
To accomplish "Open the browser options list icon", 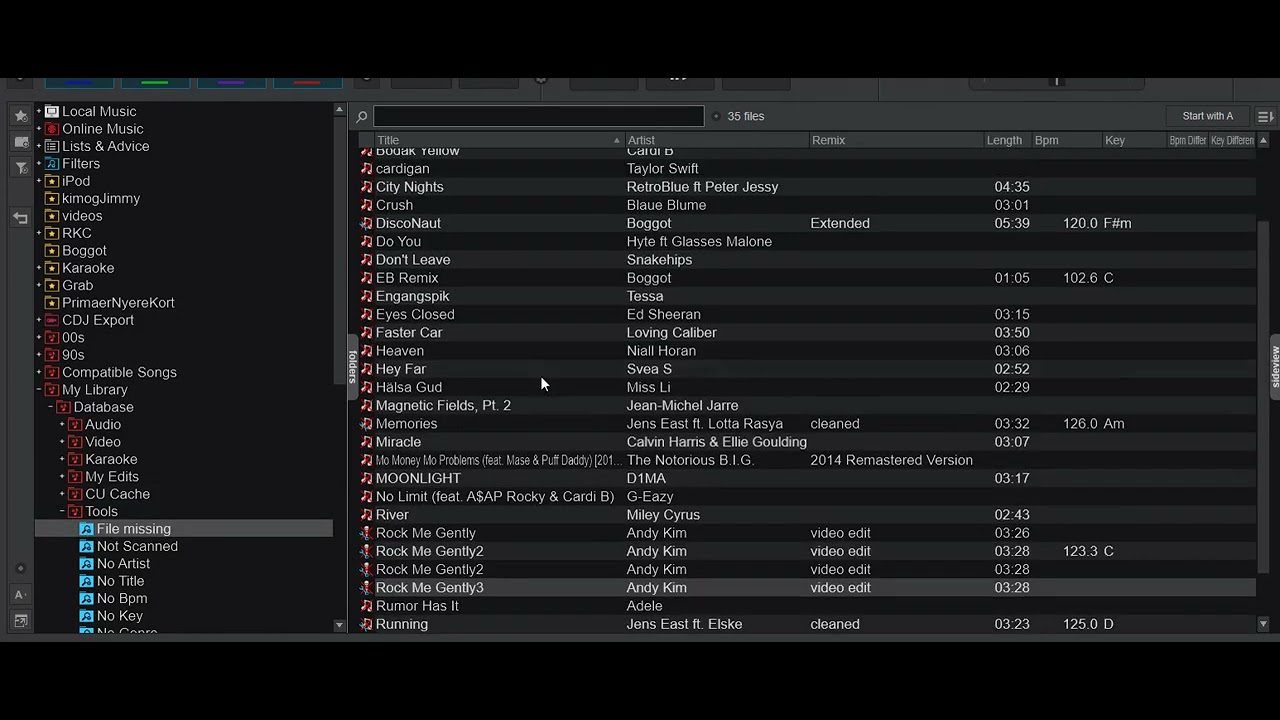I will 1265,117.
